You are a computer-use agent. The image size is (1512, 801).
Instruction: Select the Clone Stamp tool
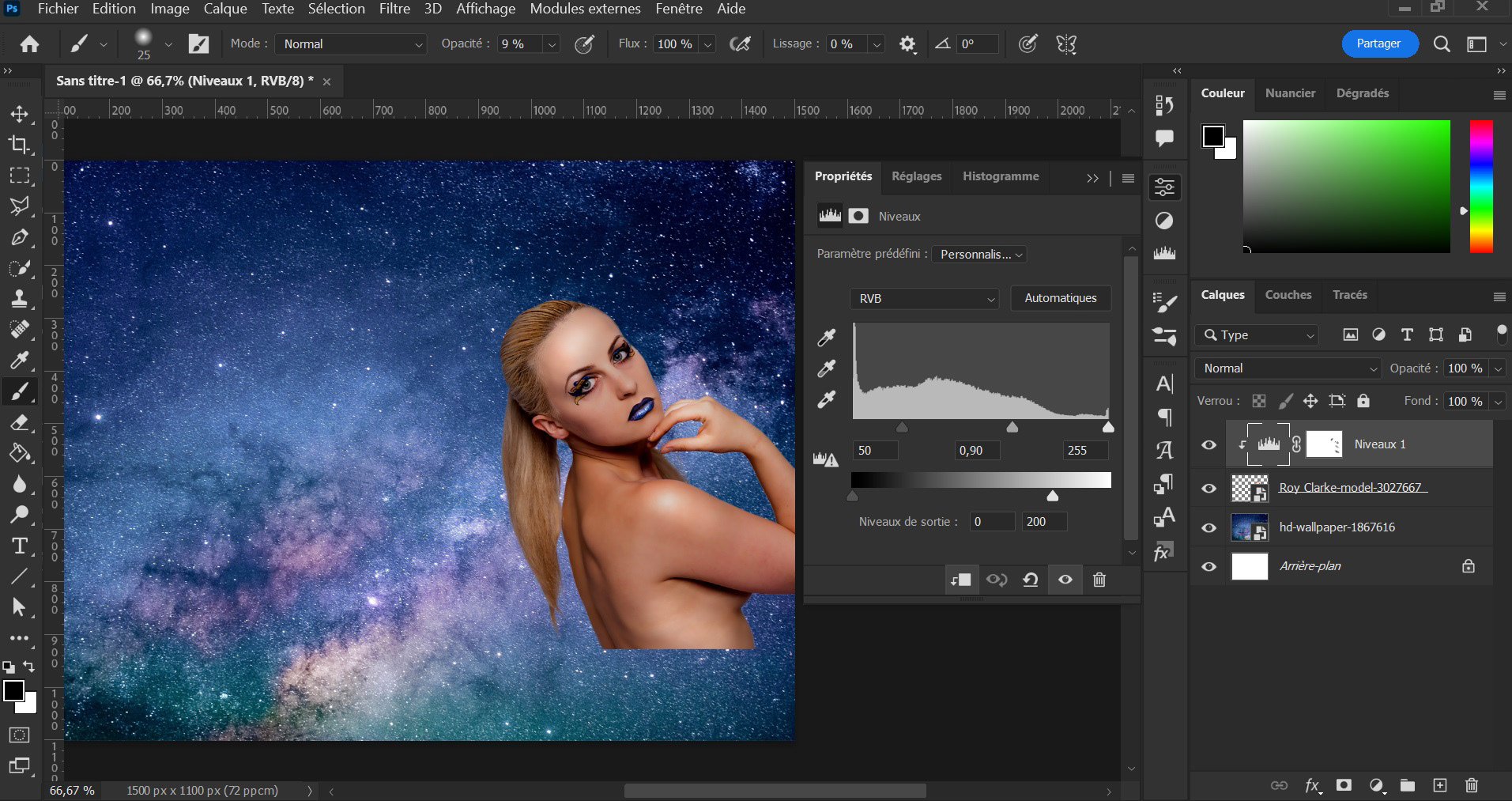click(20, 299)
